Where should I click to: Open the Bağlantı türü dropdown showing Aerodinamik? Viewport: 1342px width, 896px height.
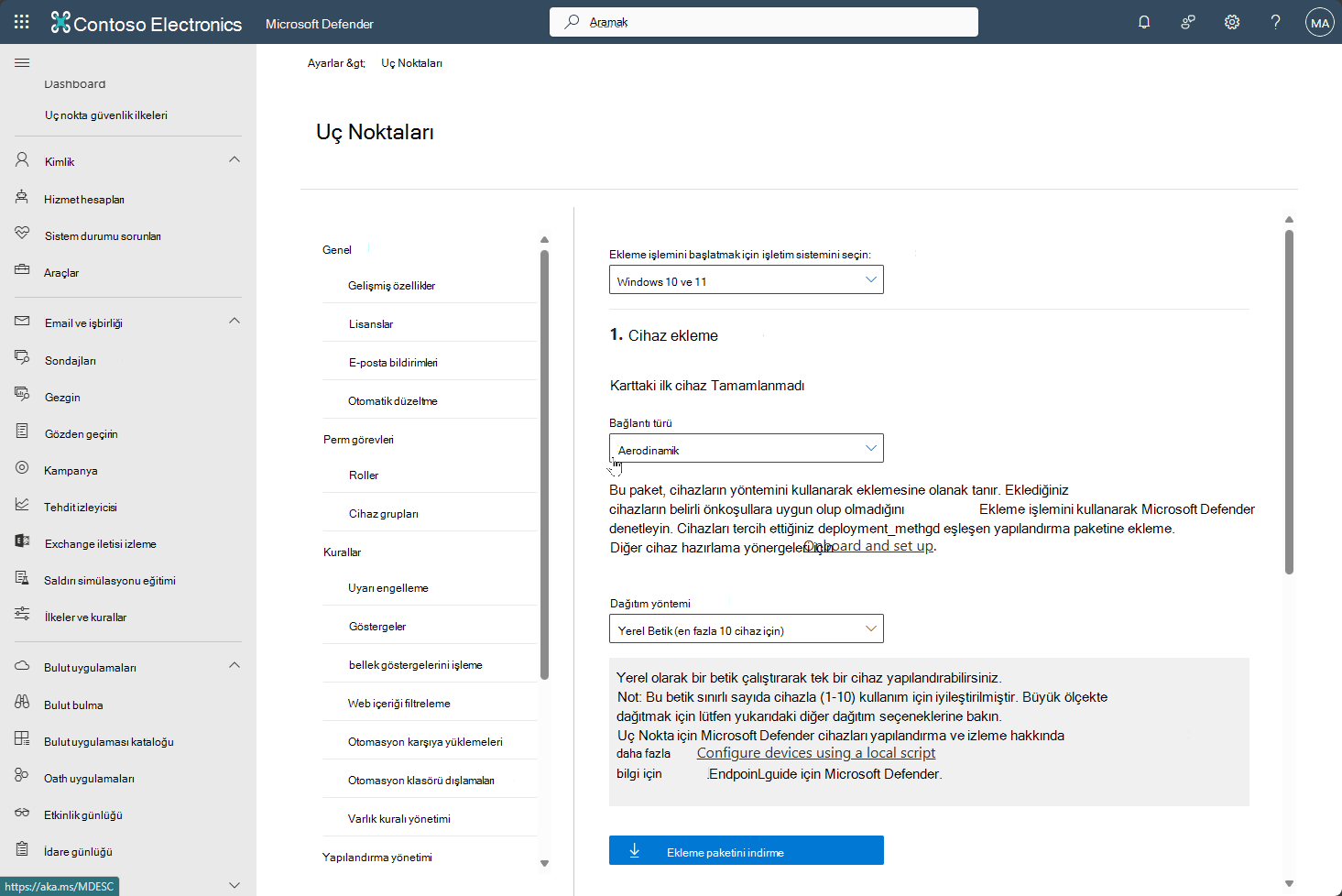(746, 448)
